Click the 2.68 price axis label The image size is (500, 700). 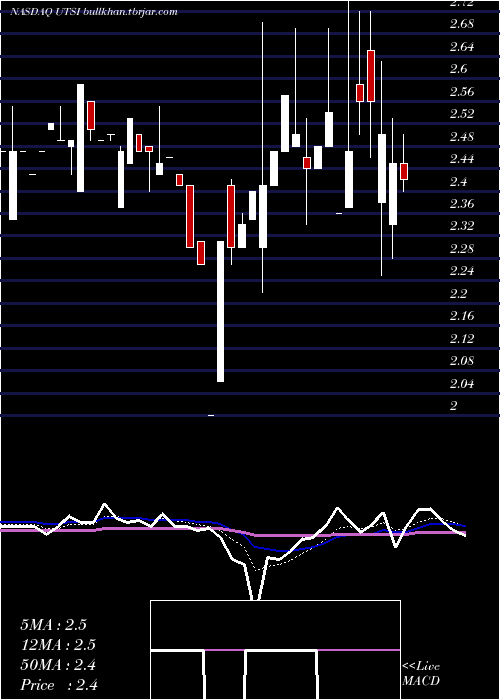(x=462, y=24)
